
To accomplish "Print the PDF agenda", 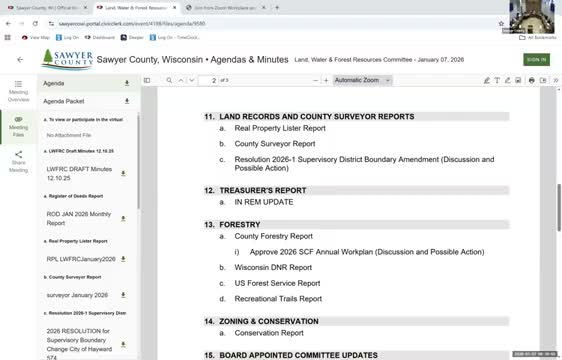I will pyautogui.click(x=532, y=80).
